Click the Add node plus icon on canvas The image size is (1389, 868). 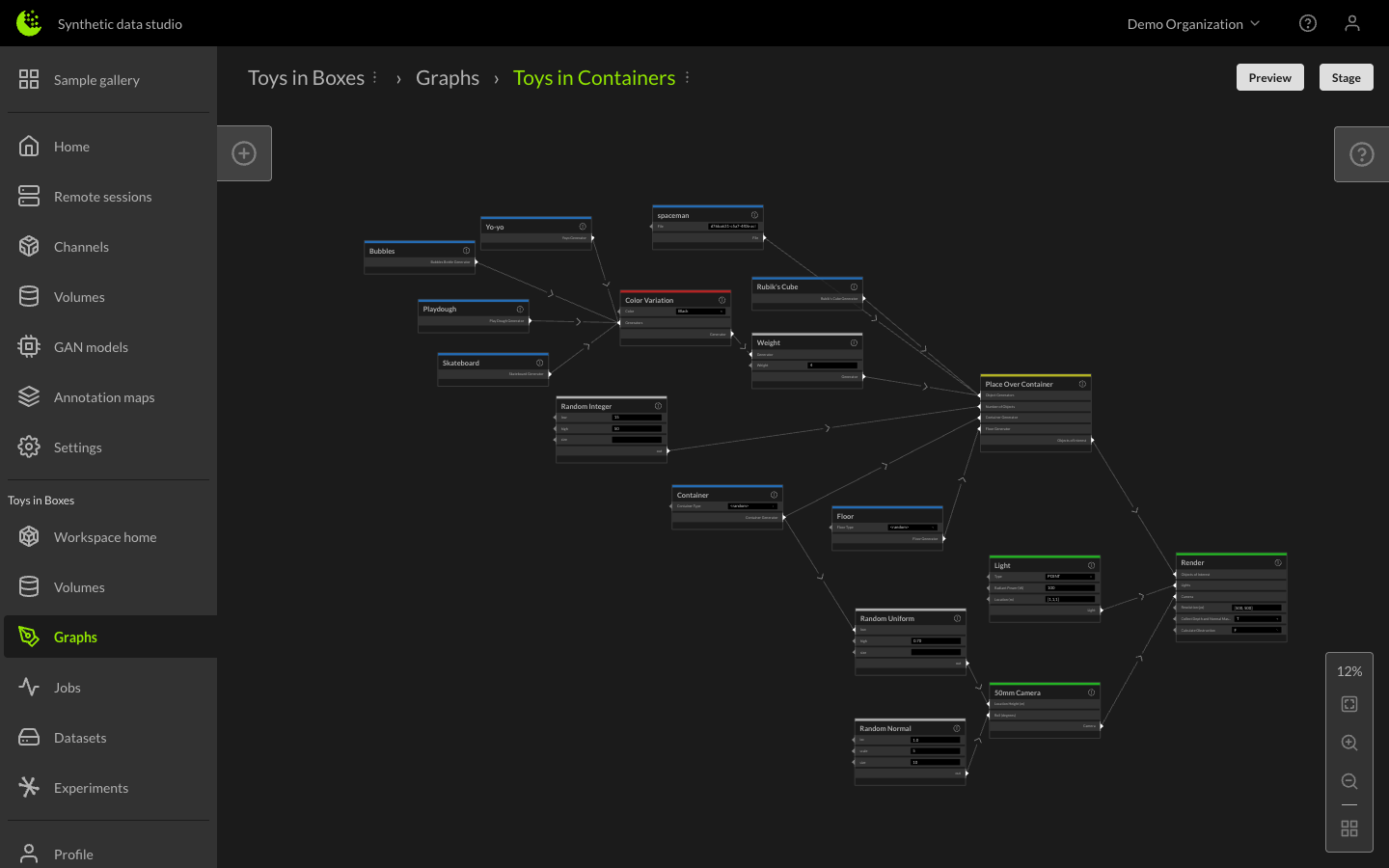pyautogui.click(x=244, y=152)
